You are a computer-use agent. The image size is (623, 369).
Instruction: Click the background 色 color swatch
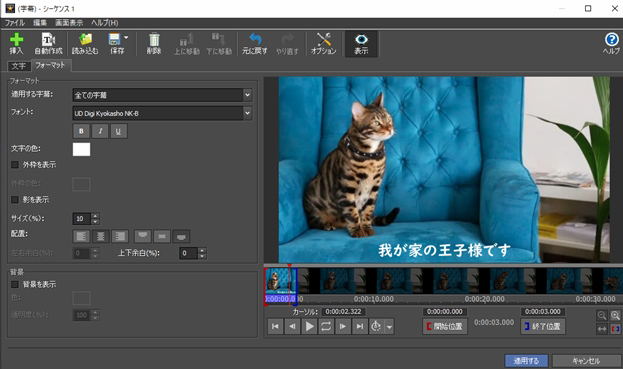point(81,298)
